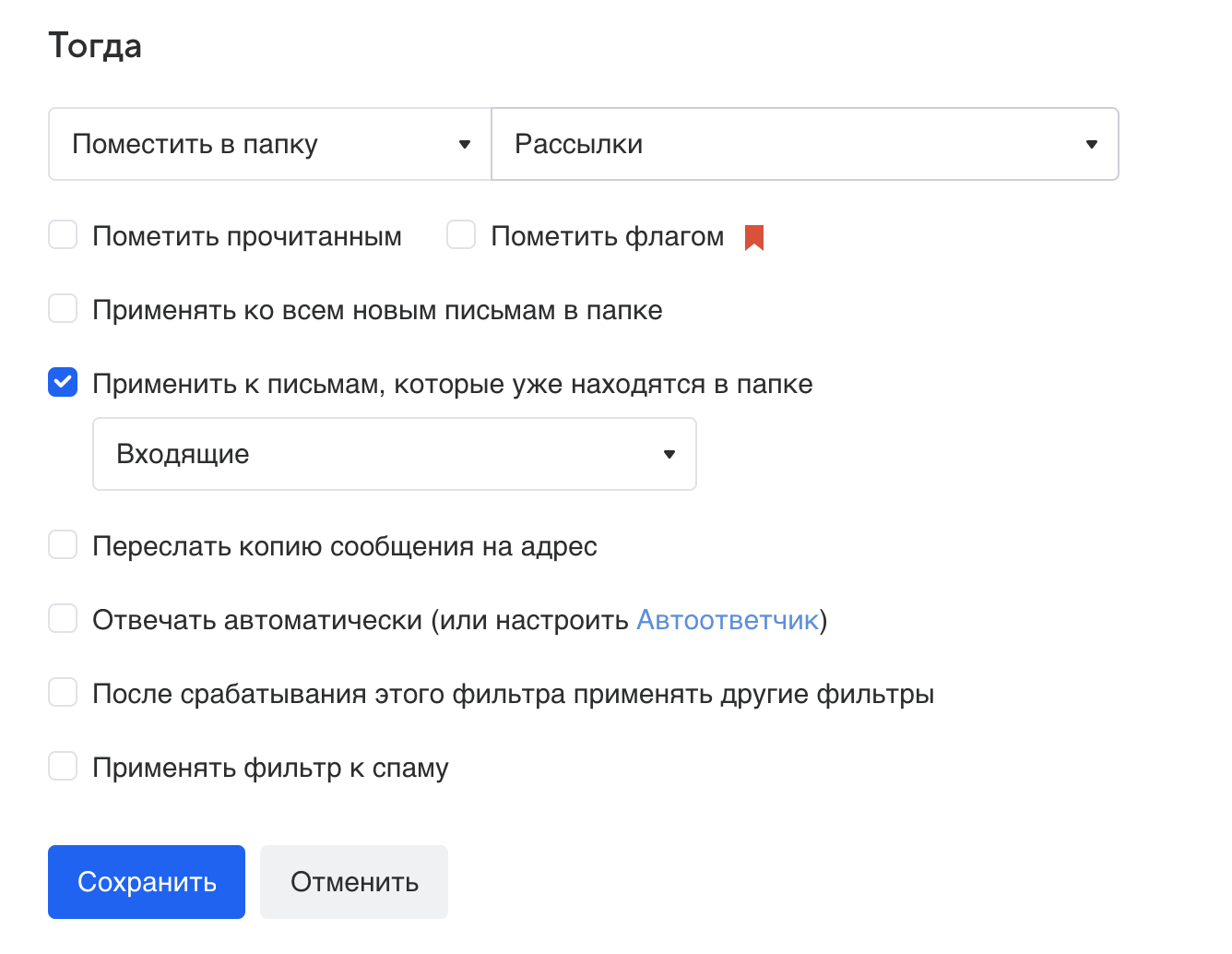
Task: Check 'После срабатывания этого фильтра' option
Action: click(63, 693)
